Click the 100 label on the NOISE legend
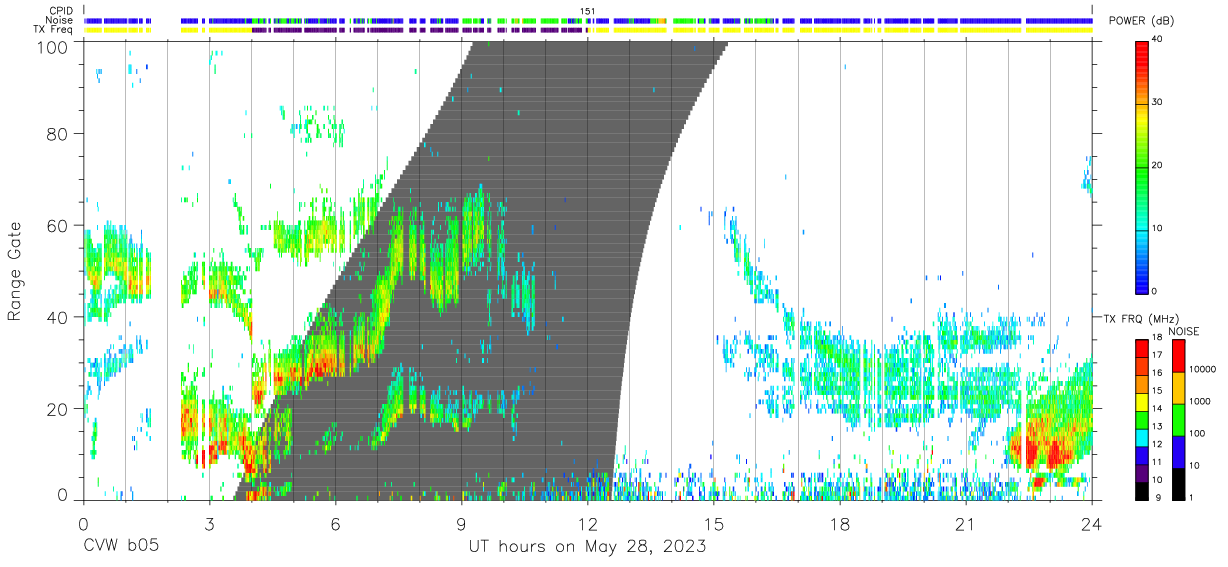The height and width of the screenshot is (567, 1228). (1195, 433)
